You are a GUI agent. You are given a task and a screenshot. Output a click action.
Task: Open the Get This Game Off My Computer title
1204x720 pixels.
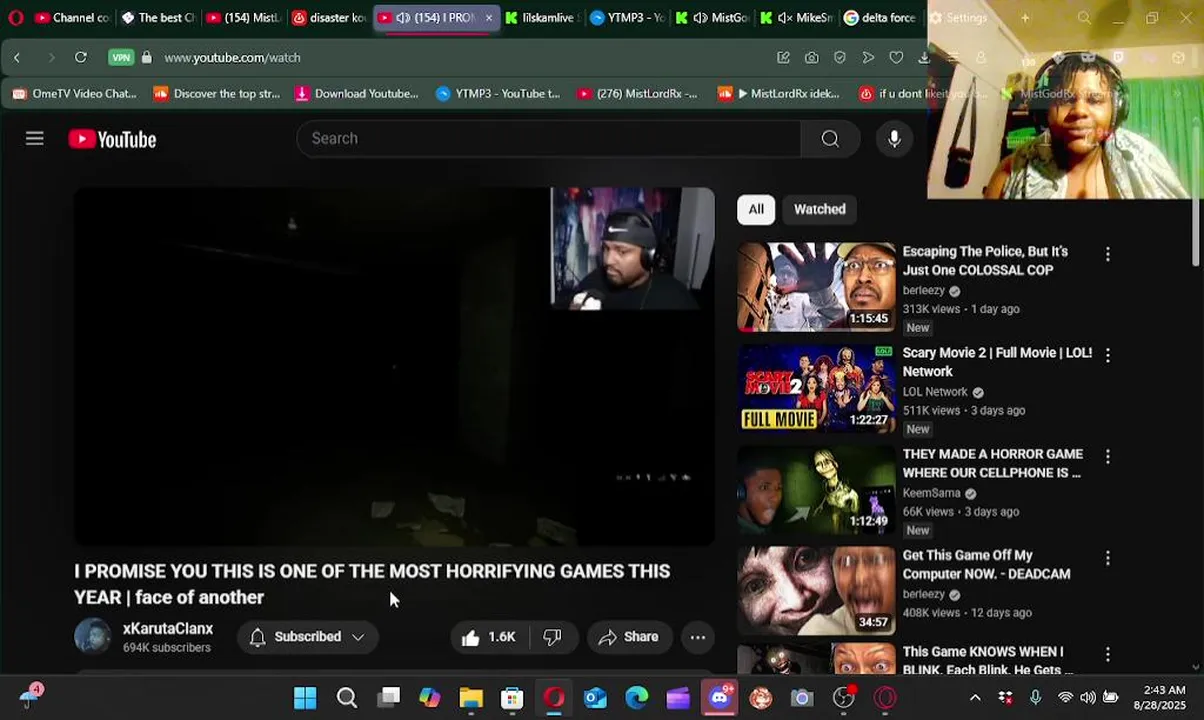click(987, 565)
